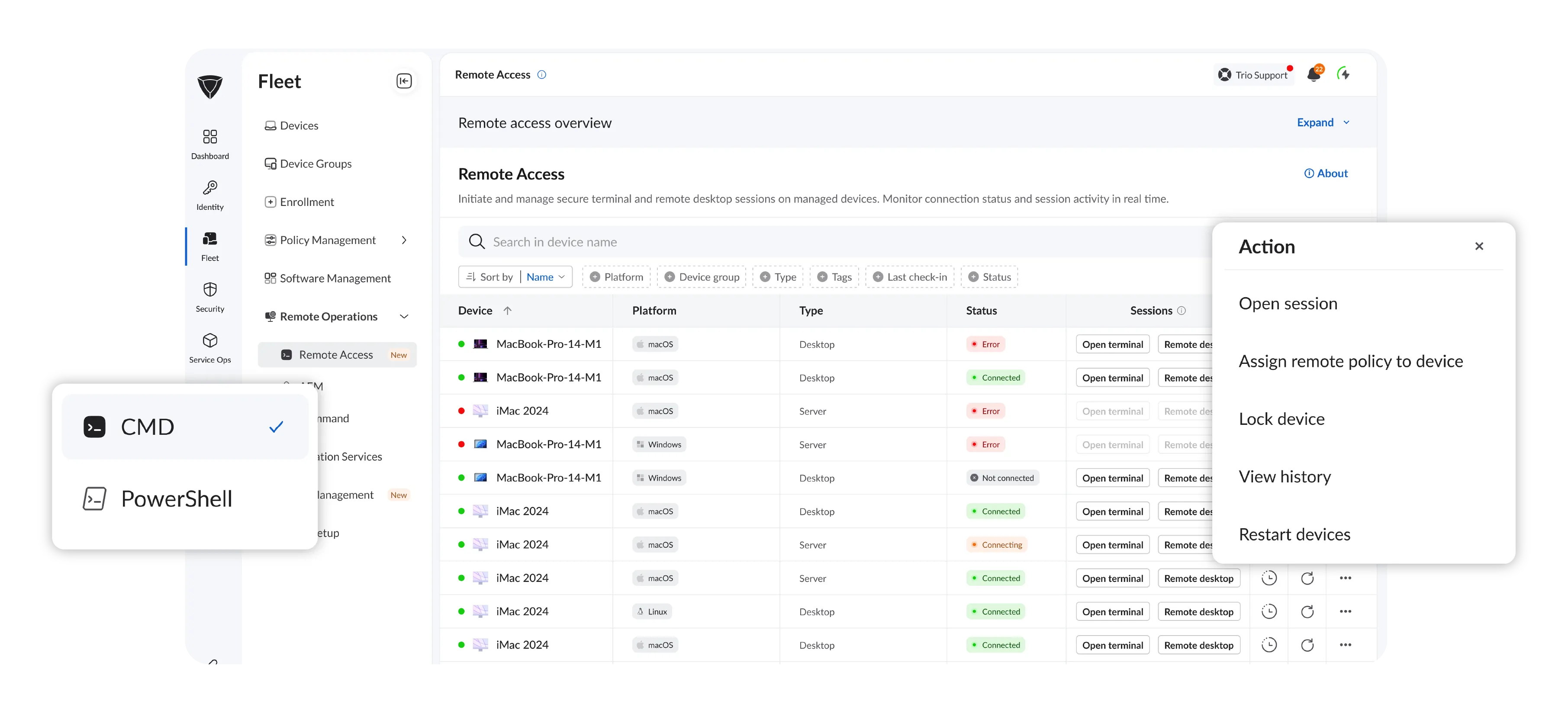Click the search magnifier icon
Image resolution: width=1568 pixels, height=713 pixels.
[x=477, y=241]
